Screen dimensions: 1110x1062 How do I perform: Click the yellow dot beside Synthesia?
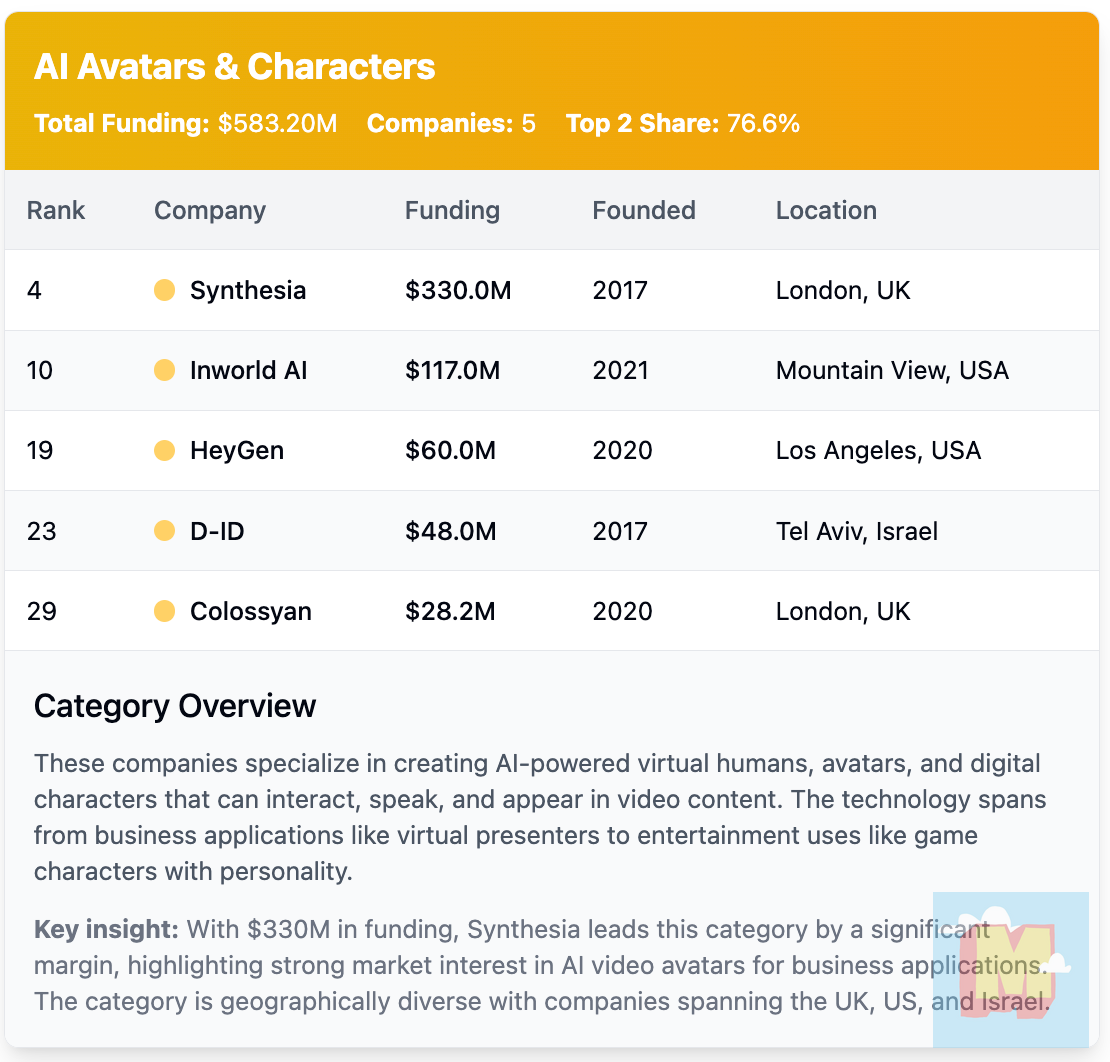164,290
